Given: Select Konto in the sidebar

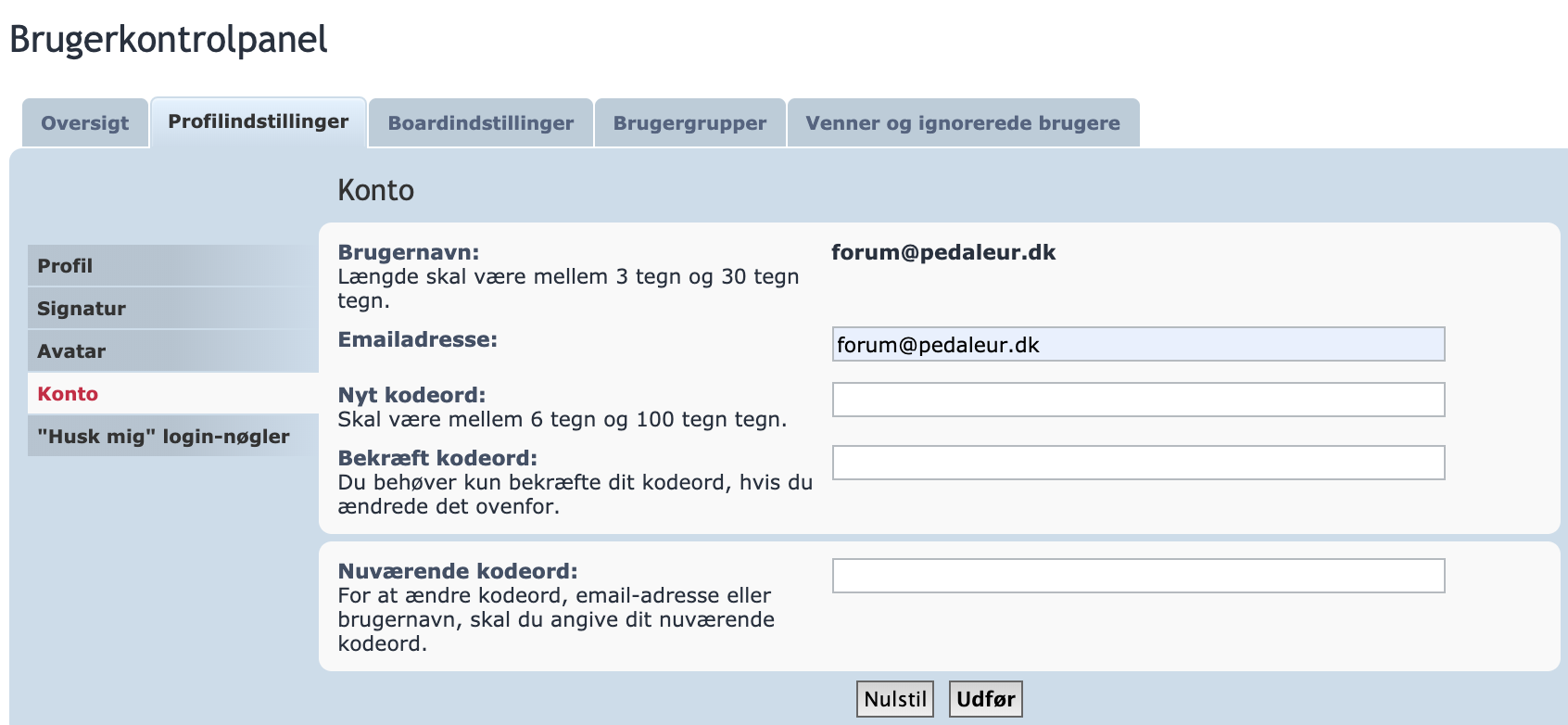Looking at the screenshot, I should [68, 394].
